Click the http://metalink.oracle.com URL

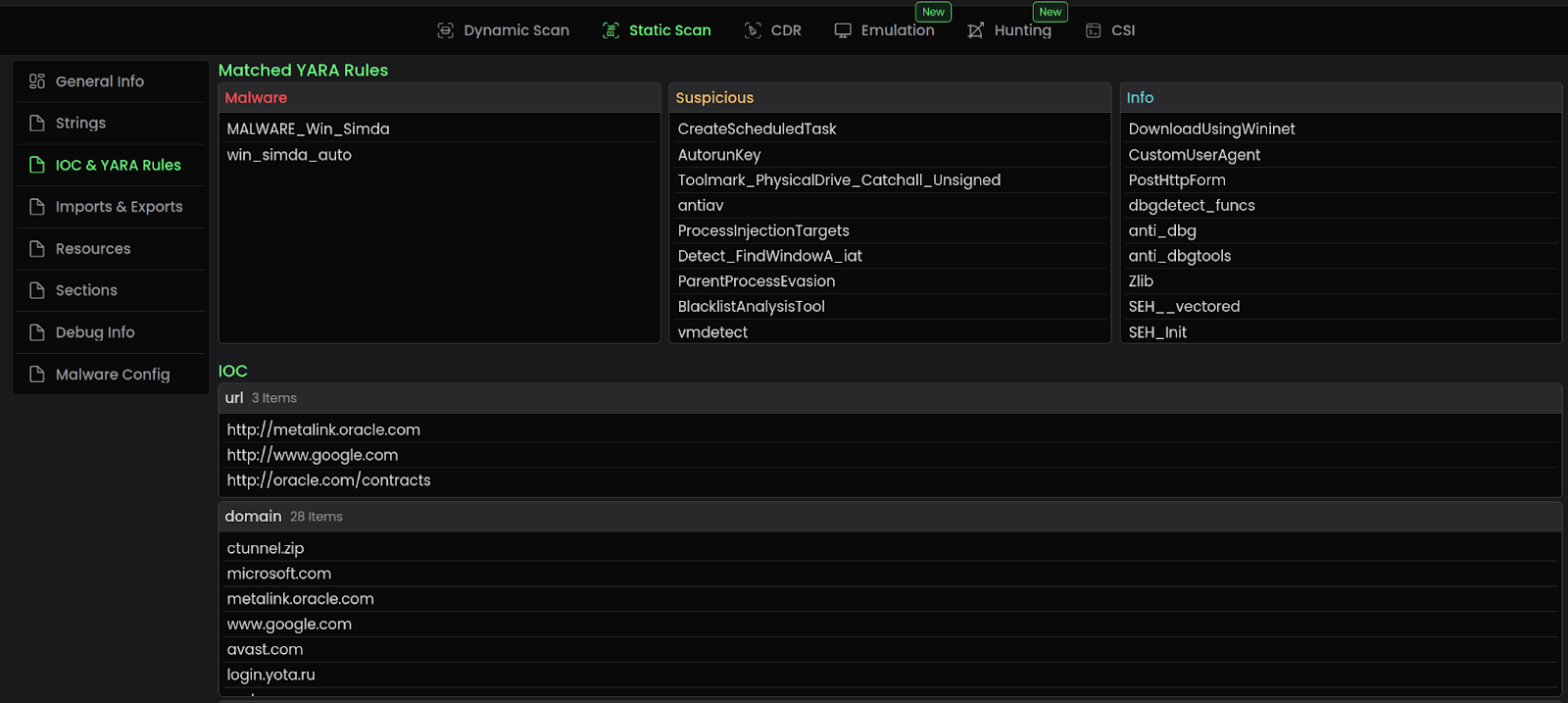coord(323,429)
